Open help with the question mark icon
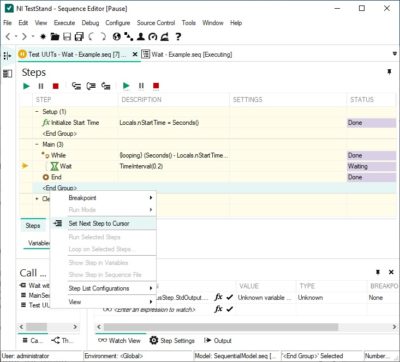 178,37
